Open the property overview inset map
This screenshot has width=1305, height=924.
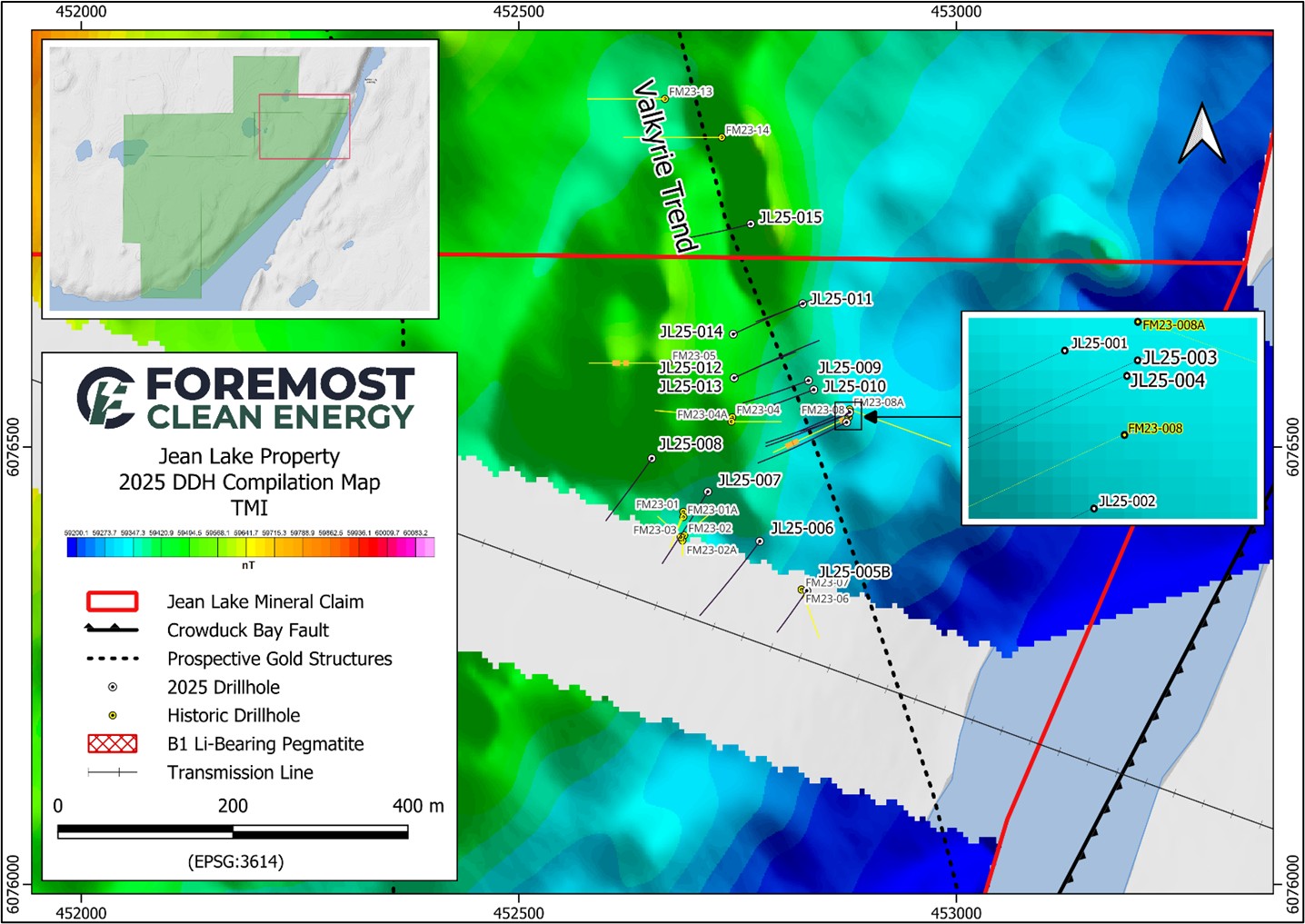coord(240,178)
